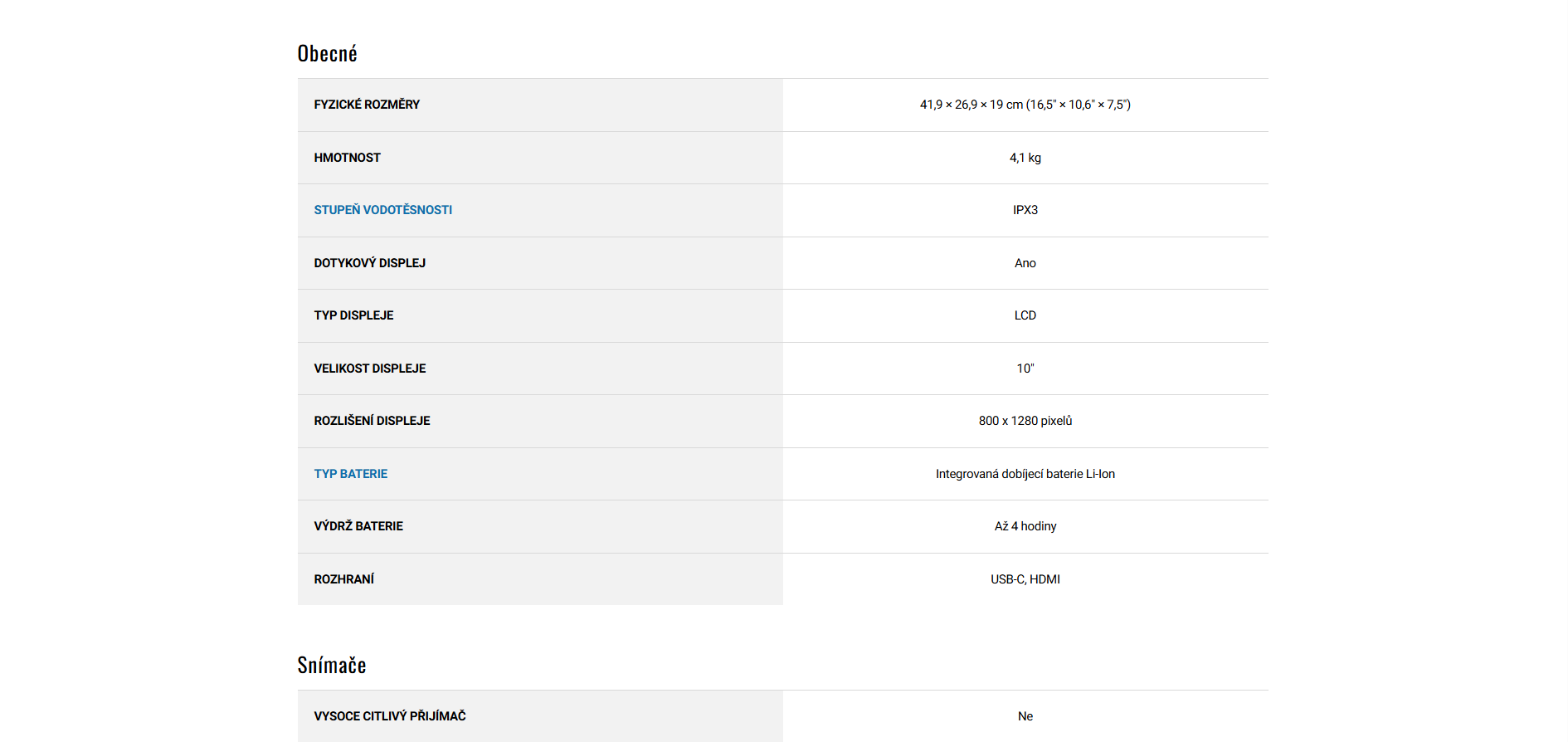Click the Snímače section heading

331,666
